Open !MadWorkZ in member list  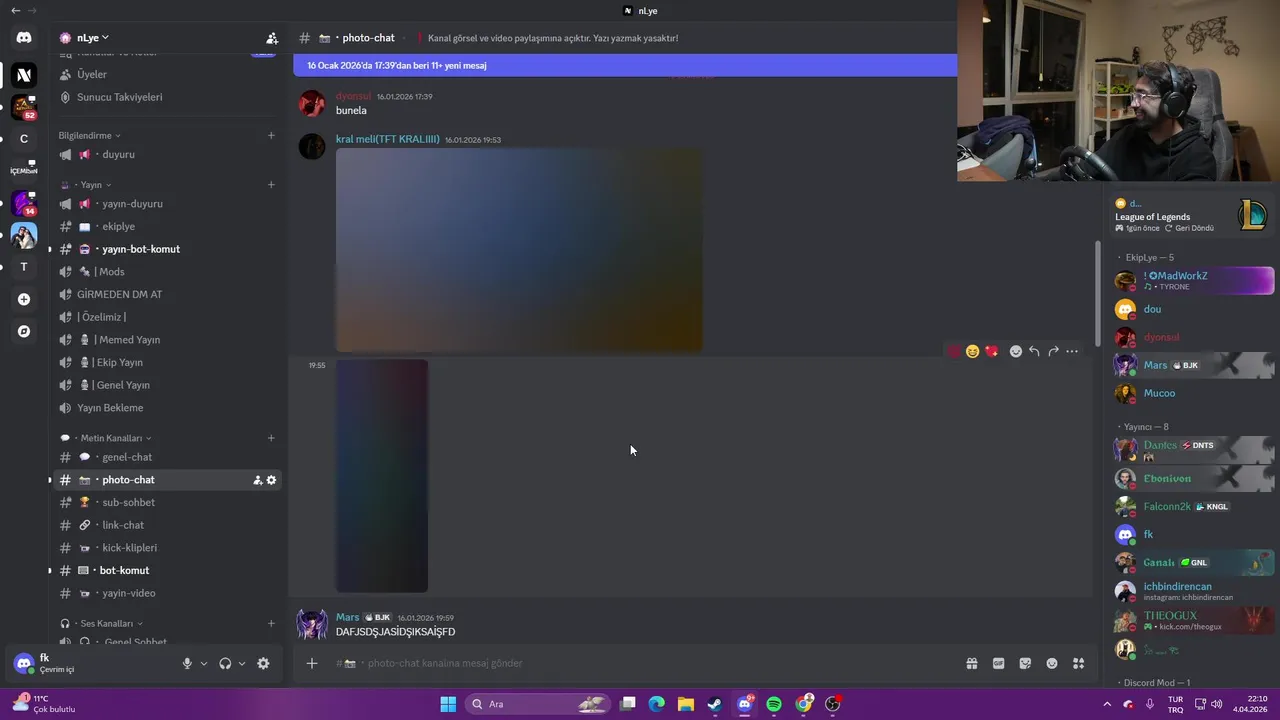click(1194, 281)
